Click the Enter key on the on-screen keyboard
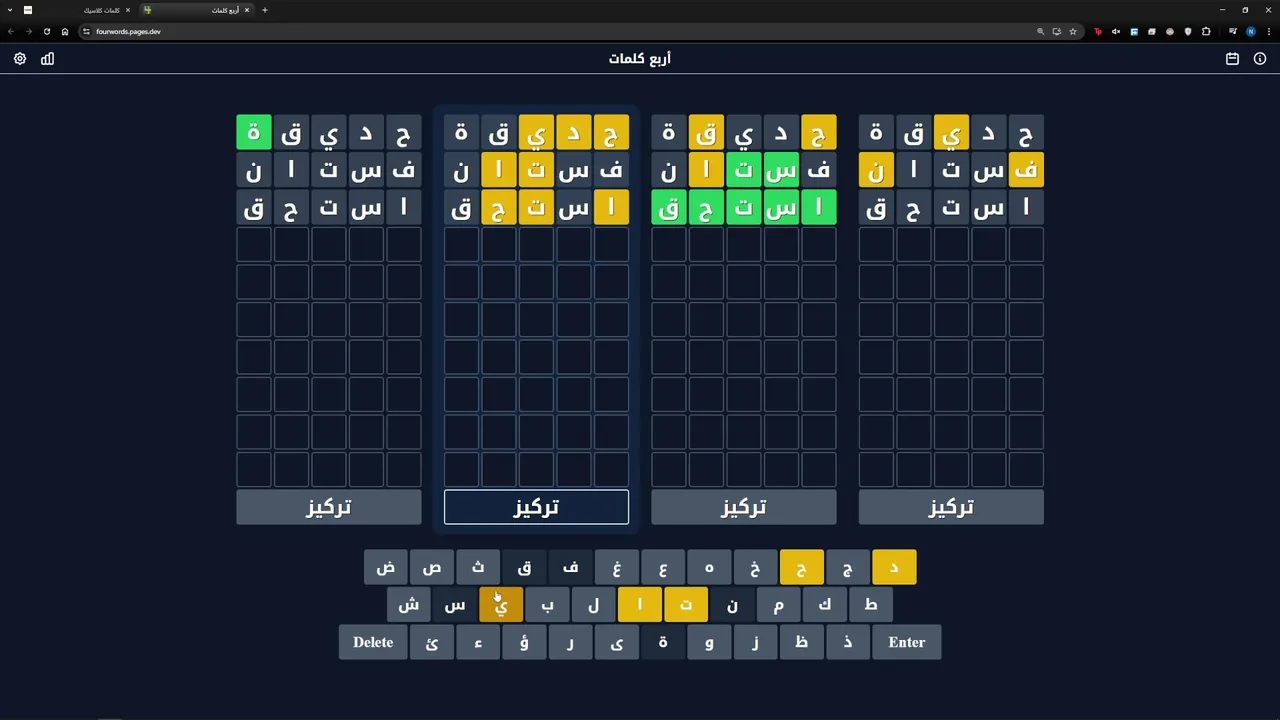 (x=907, y=642)
